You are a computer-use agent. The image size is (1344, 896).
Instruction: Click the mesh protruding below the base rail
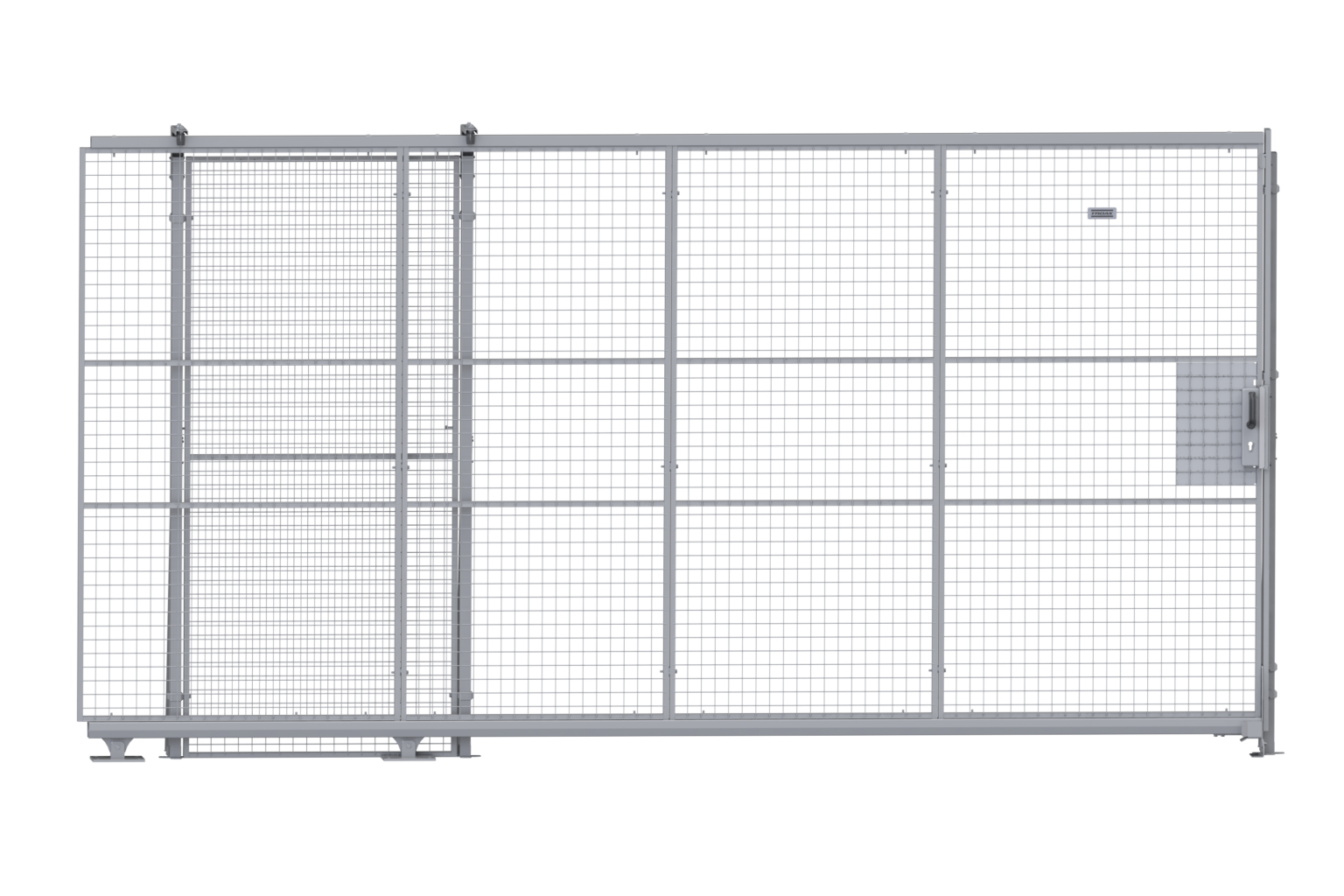pos(315,745)
